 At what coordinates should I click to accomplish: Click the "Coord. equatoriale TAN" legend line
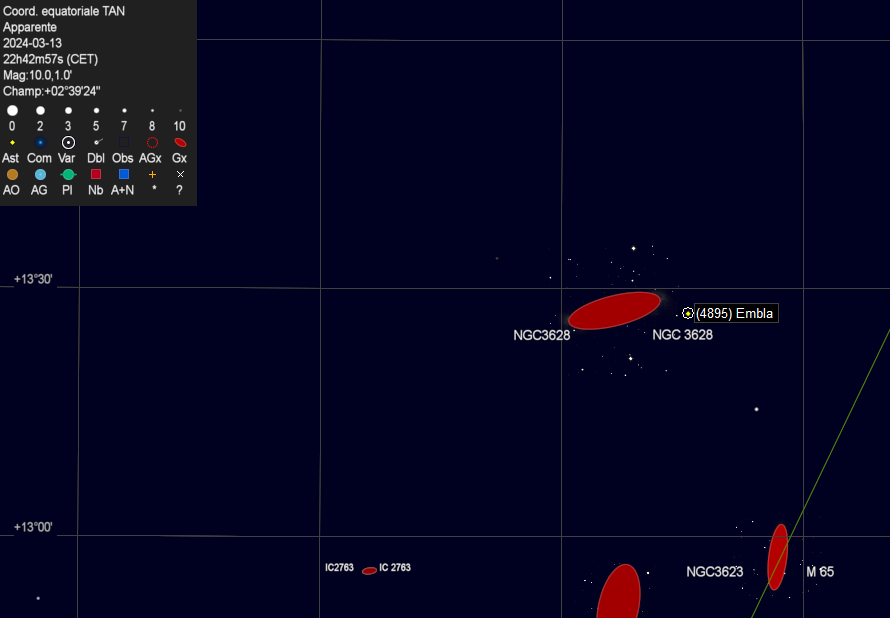tap(64, 11)
